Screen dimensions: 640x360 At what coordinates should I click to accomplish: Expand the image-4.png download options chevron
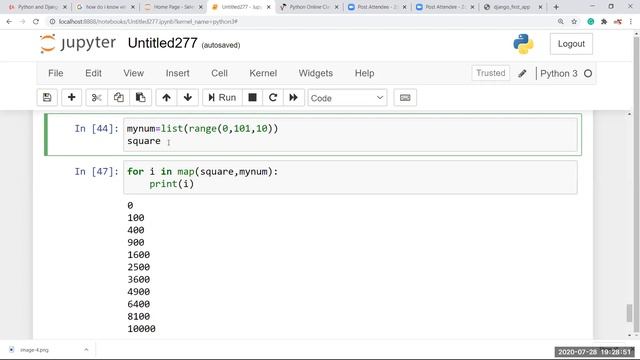pyautogui.click(x=86, y=350)
